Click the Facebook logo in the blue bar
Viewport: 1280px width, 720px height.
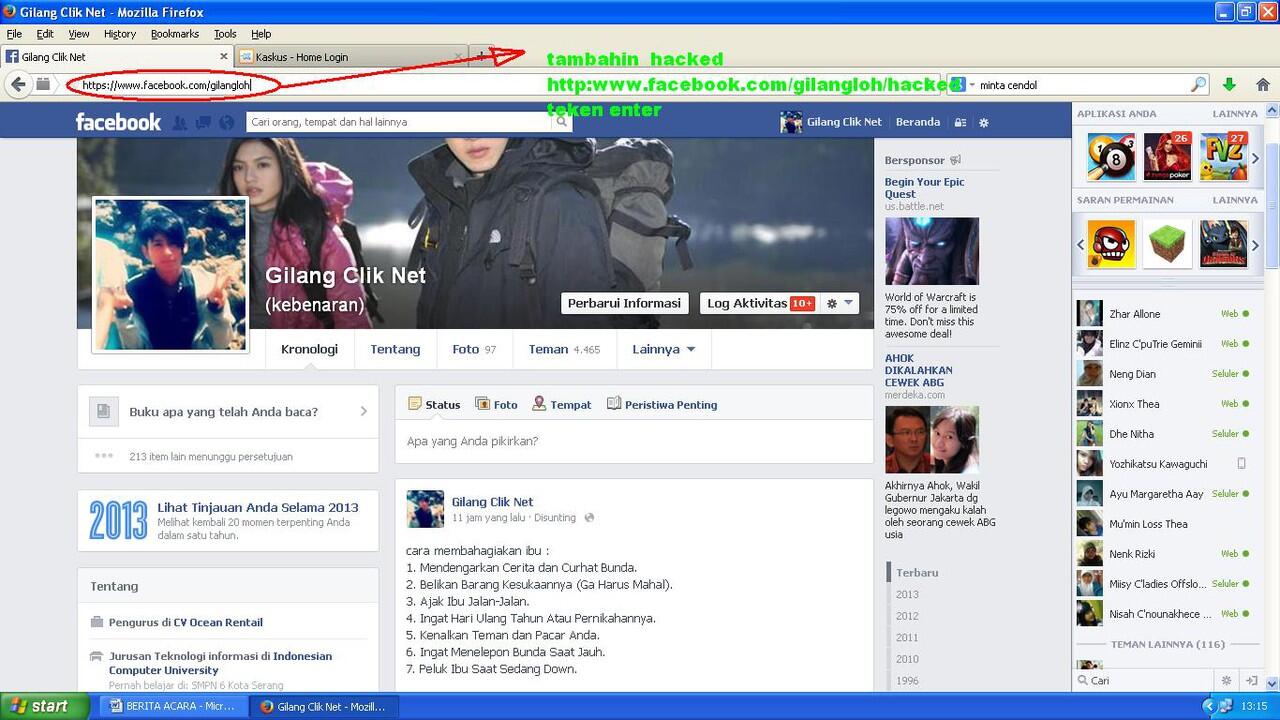point(118,122)
